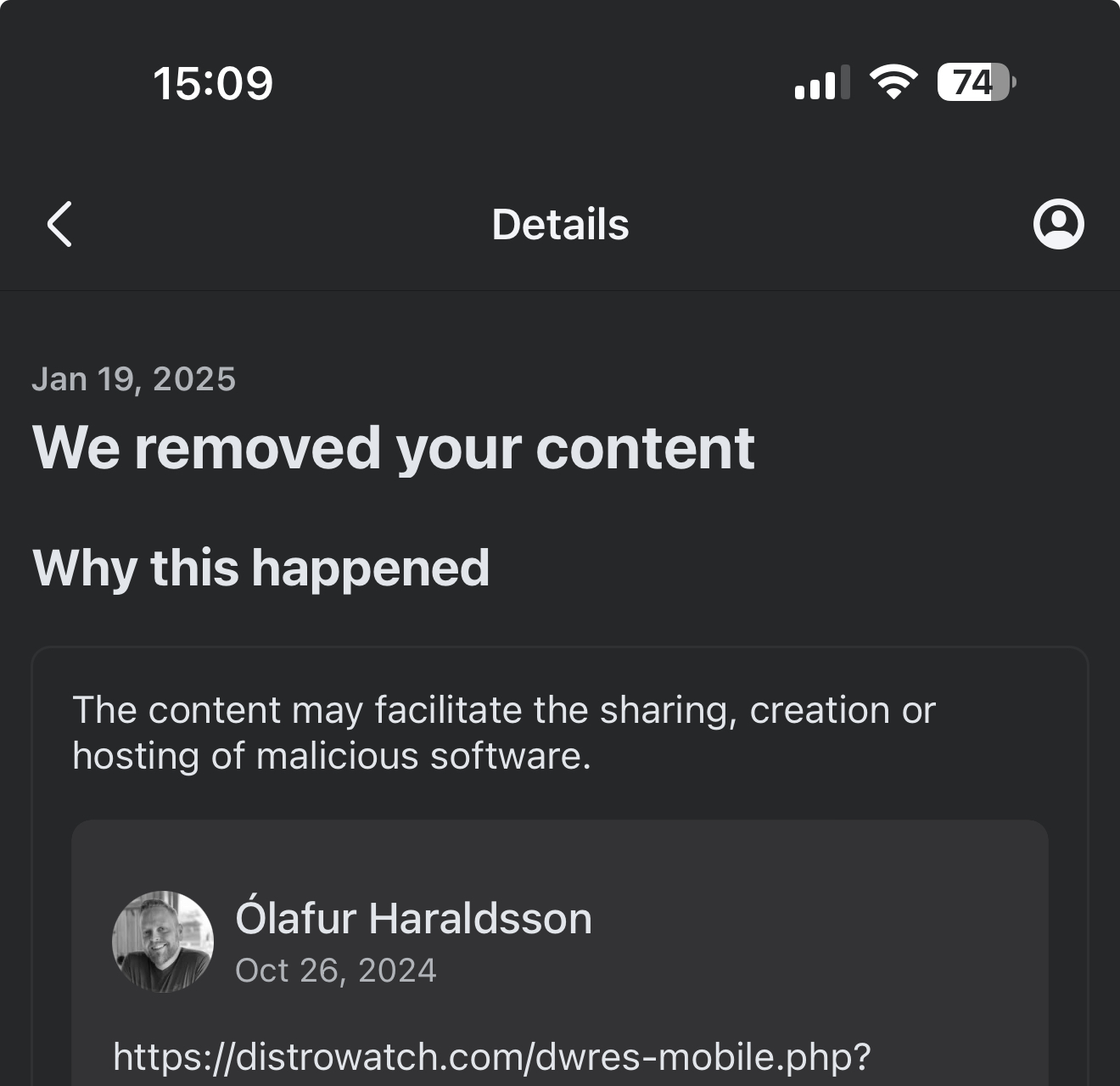The image size is (1120, 1086).
Task: Tap the Oct 26, 2024 post date
Action: tap(335, 971)
